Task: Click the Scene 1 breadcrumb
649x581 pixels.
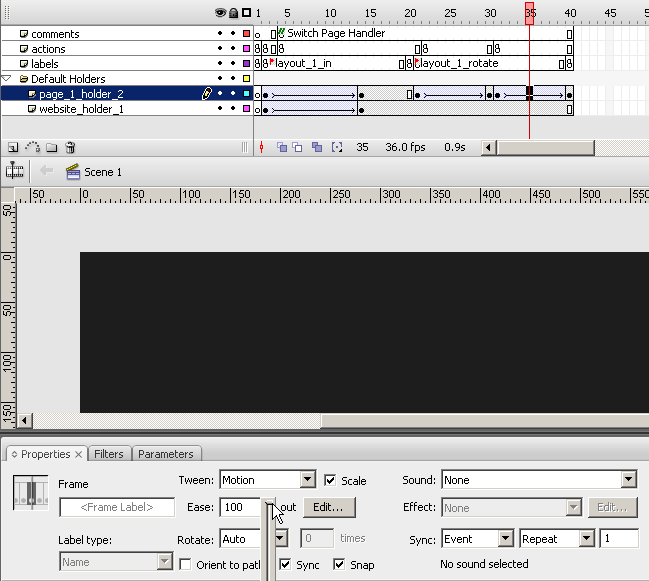Action: point(102,172)
